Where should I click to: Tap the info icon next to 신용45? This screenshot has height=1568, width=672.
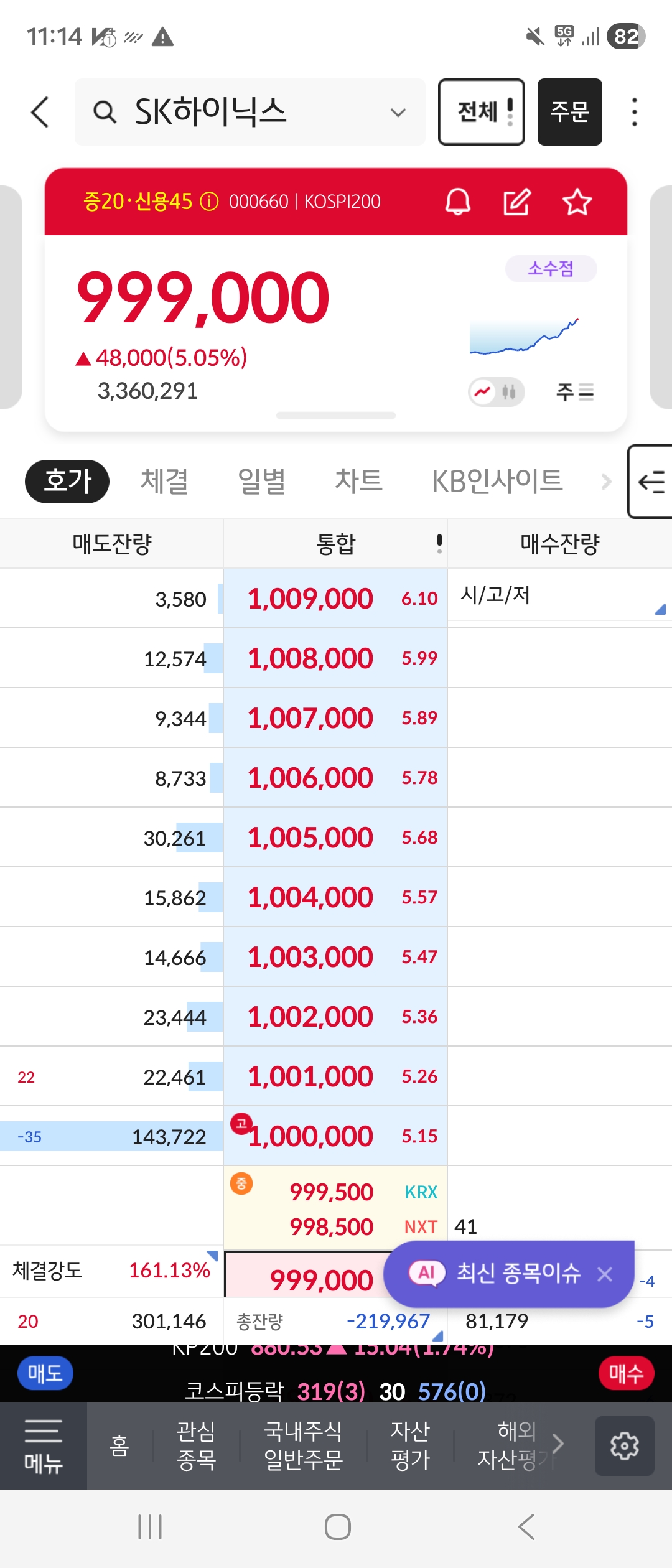coord(209,202)
